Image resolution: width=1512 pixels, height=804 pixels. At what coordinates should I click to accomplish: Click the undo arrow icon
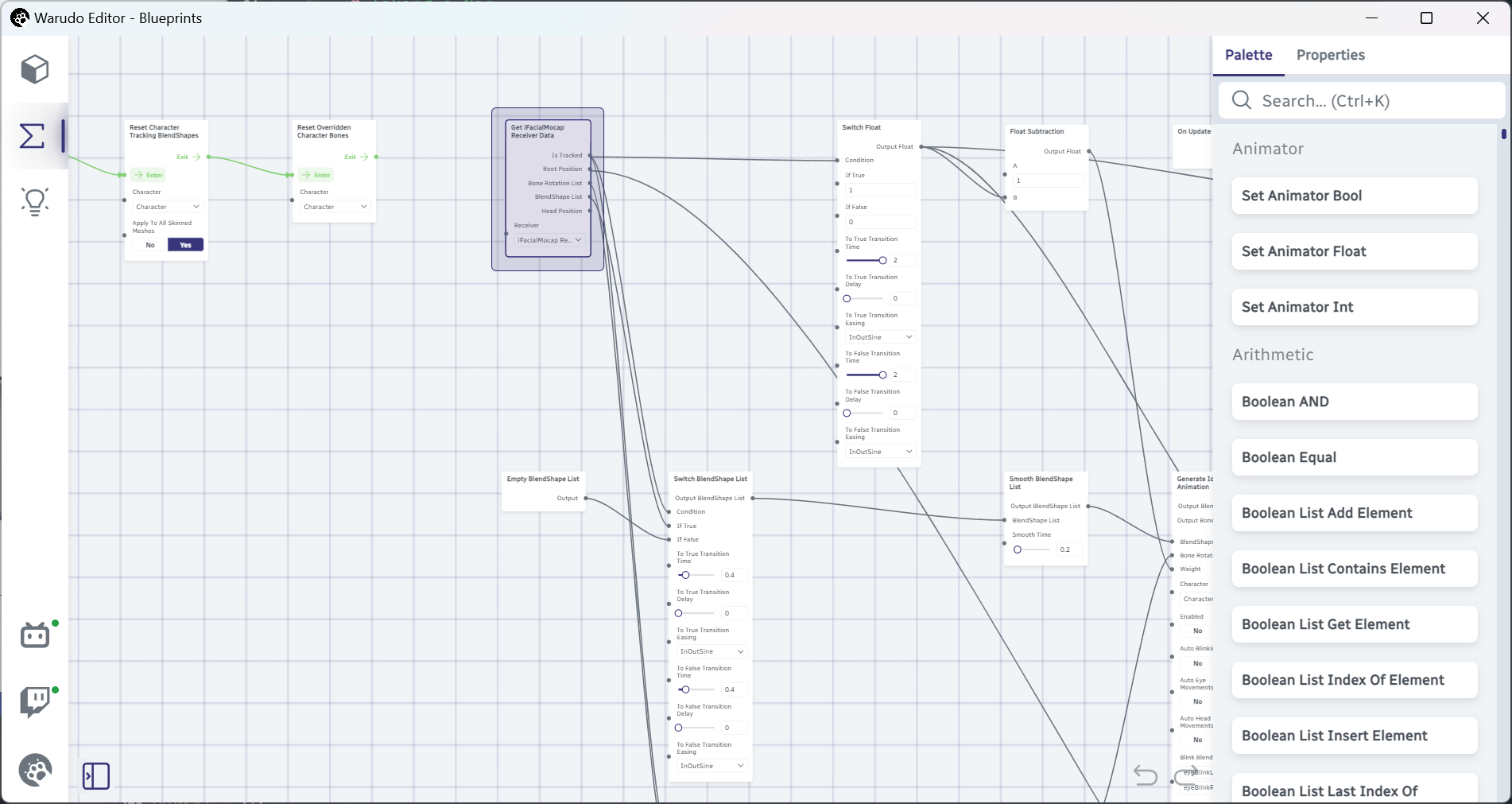(1146, 775)
